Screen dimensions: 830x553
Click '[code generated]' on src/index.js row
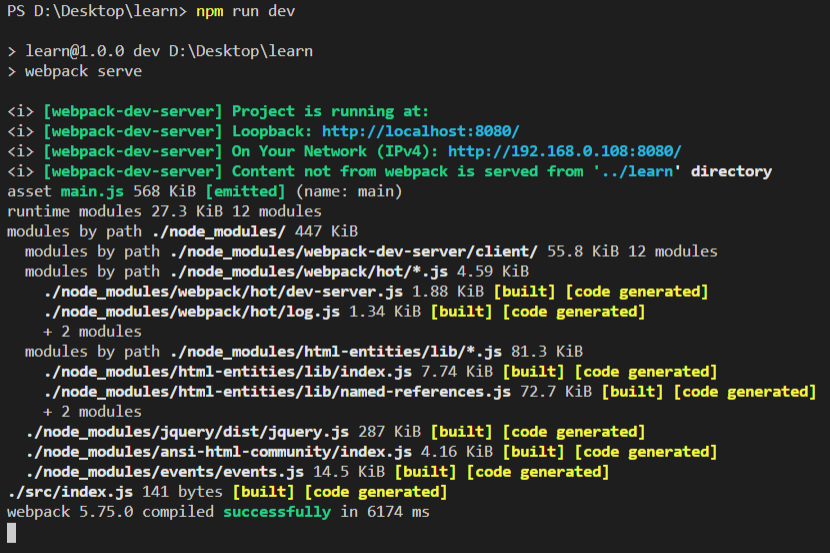376,492
